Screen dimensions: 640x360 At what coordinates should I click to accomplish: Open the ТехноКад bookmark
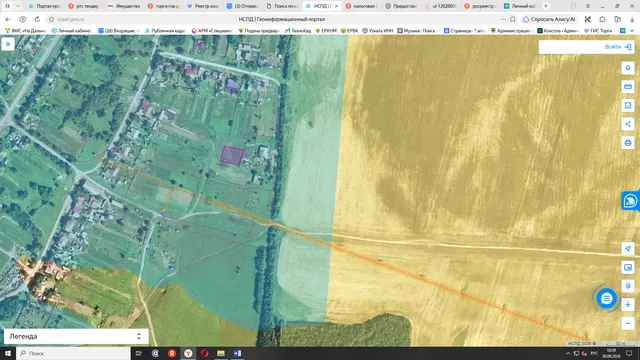point(298,31)
